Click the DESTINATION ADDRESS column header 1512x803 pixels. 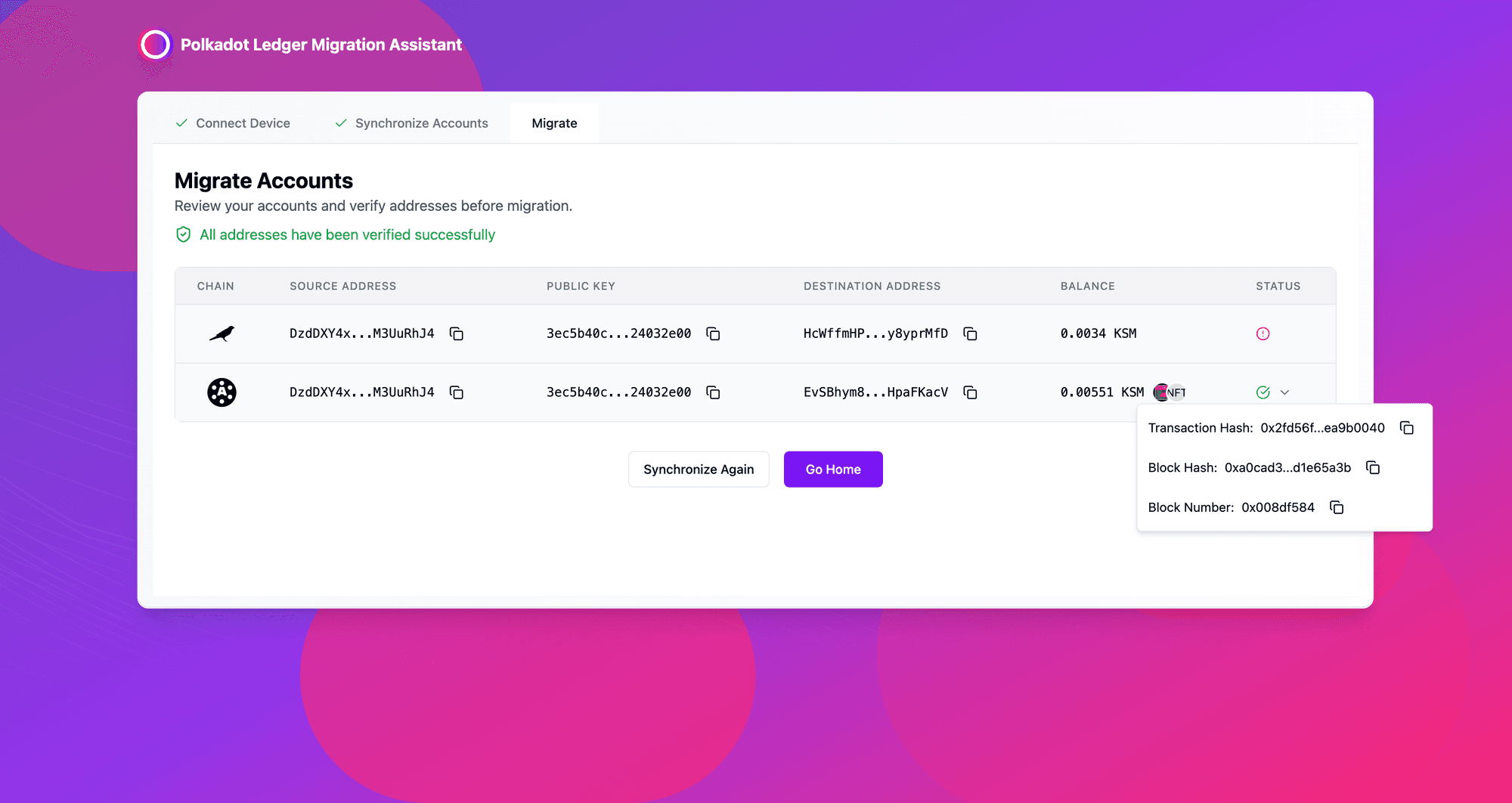(872, 286)
